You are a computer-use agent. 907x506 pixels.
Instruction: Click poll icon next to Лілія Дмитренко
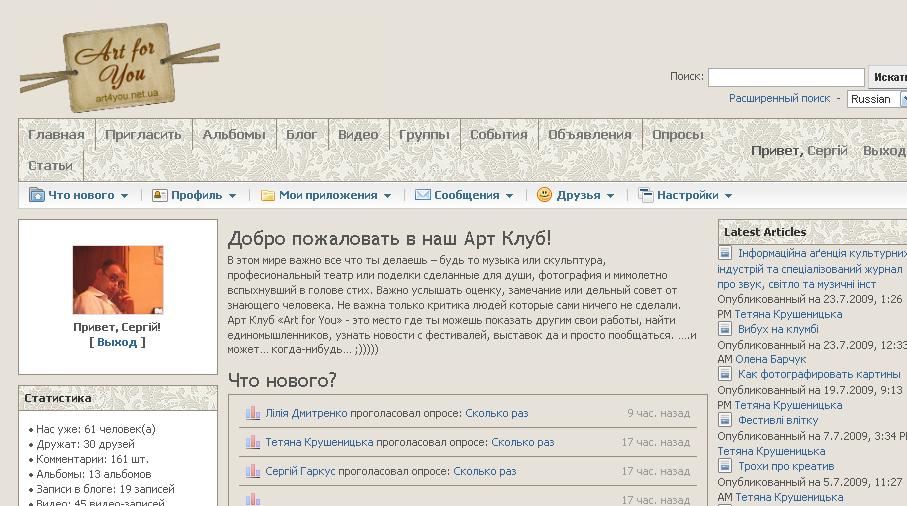point(253,413)
